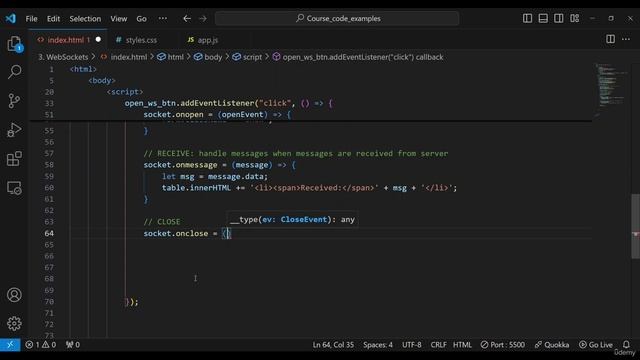
Task: Click Ln 64, Col 35 to go to line
Action: [x=333, y=345]
